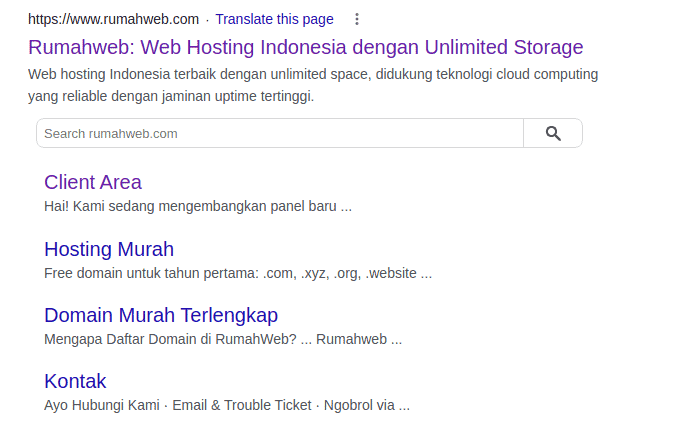Visit the Hosting Murah sitelink
The image size is (680, 434).
[x=109, y=249]
